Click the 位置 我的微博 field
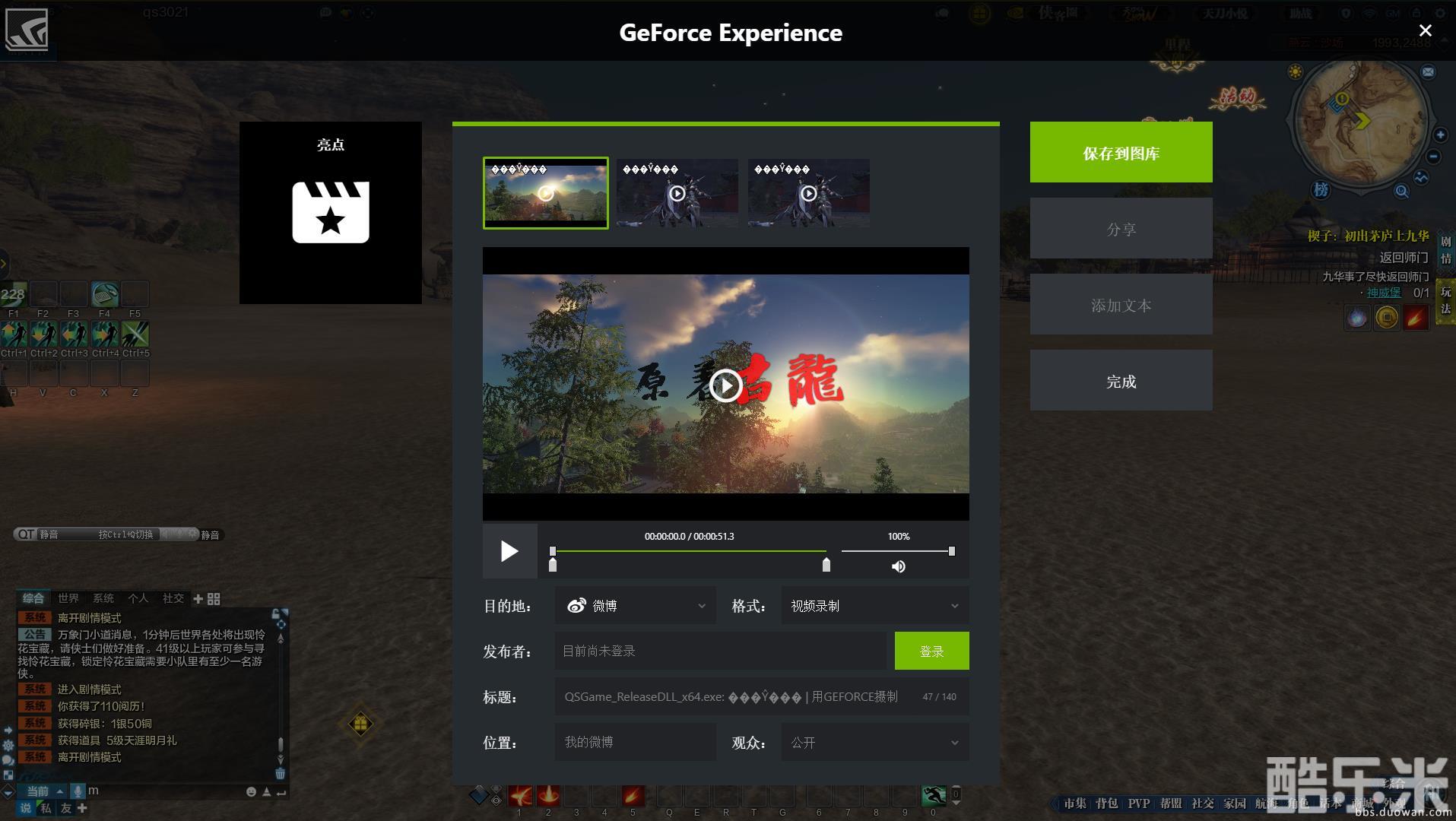1456x821 pixels. [x=636, y=742]
